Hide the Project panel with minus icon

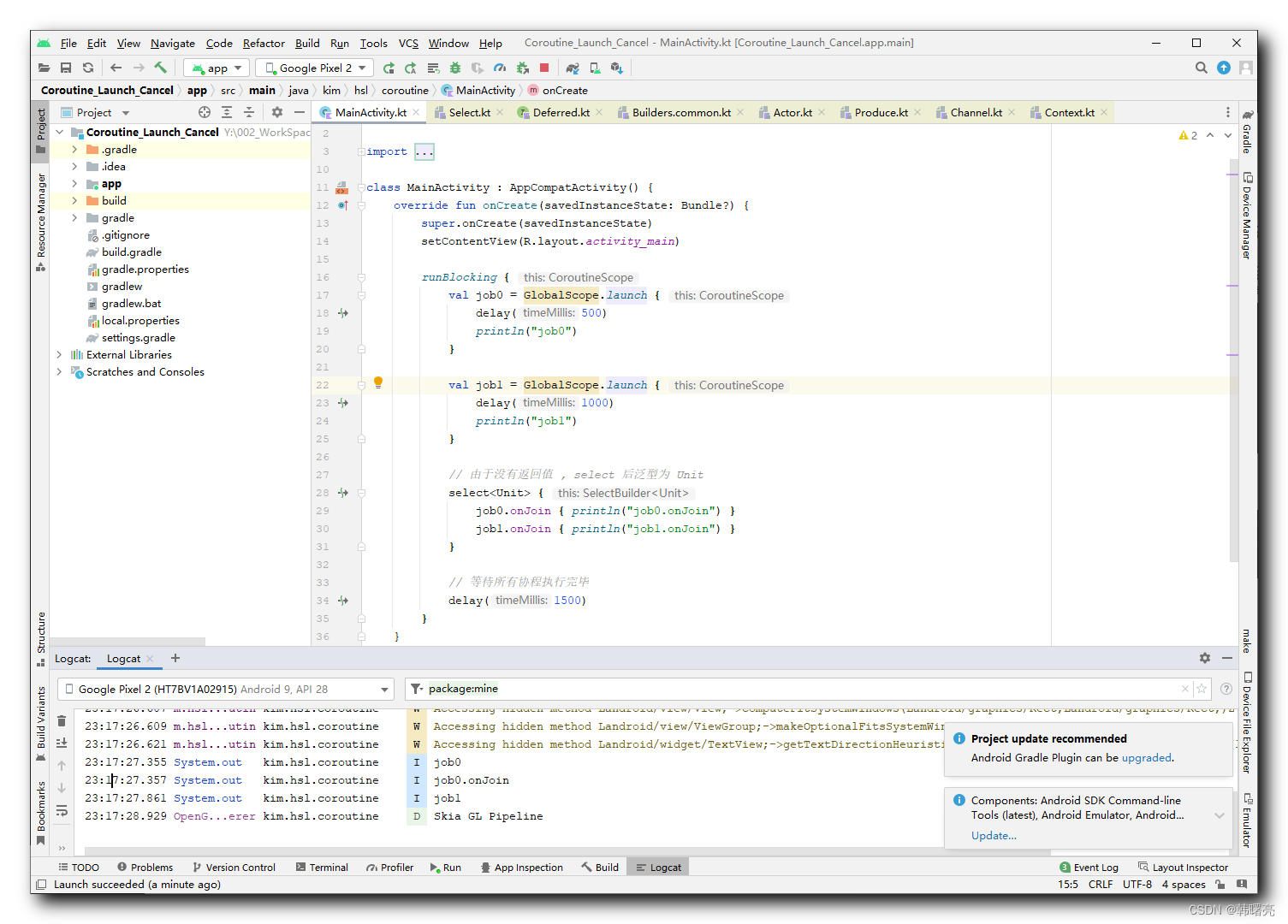(x=300, y=112)
